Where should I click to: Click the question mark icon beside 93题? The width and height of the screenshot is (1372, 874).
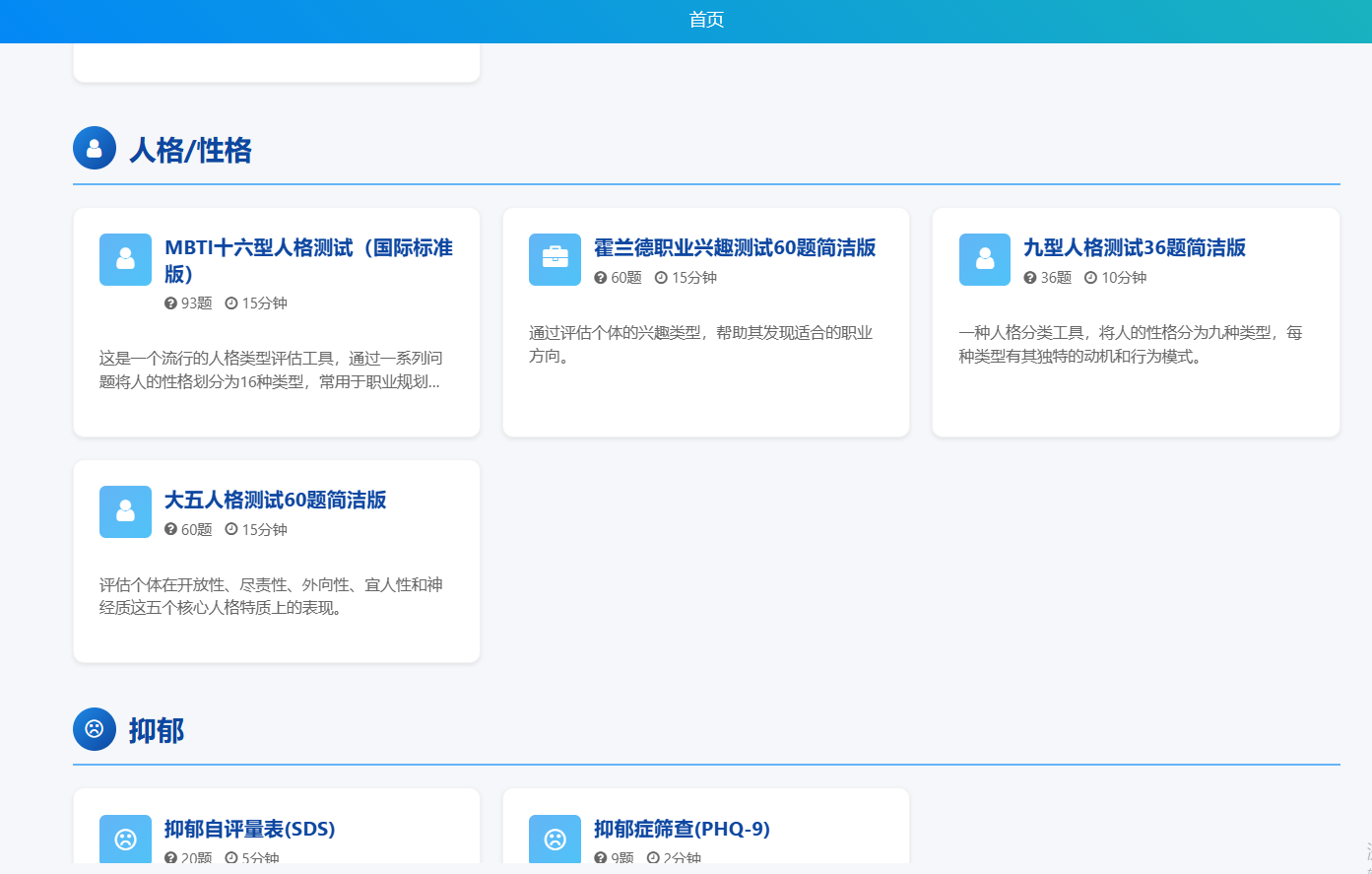pyautogui.click(x=171, y=303)
